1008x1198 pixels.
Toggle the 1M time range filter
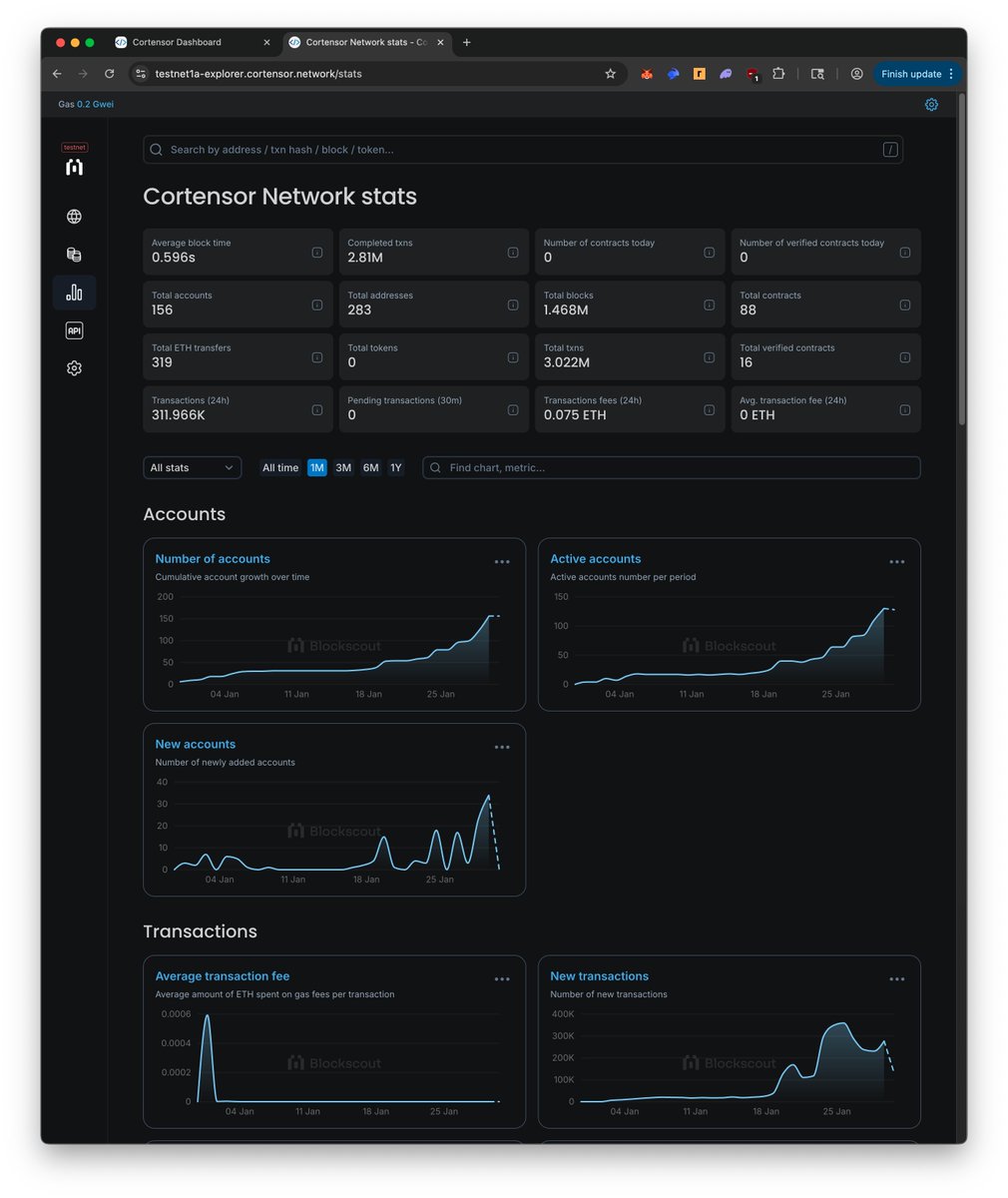pos(316,467)
